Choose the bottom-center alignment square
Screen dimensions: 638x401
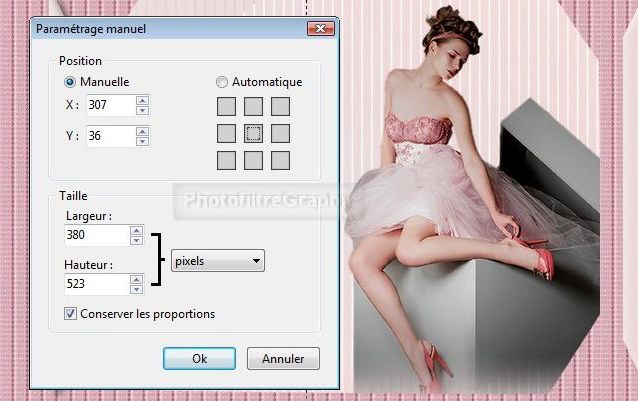coord(253,160)
